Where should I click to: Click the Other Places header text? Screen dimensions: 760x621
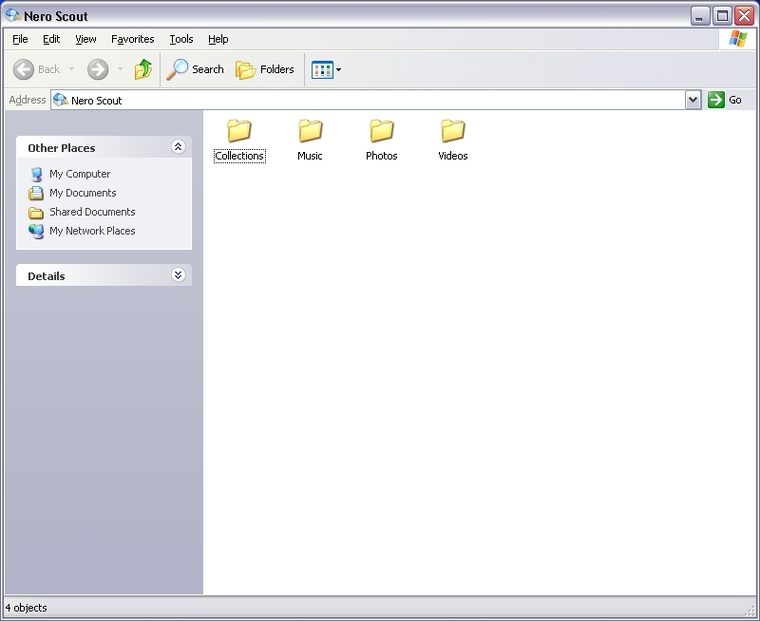click(62, 148)
